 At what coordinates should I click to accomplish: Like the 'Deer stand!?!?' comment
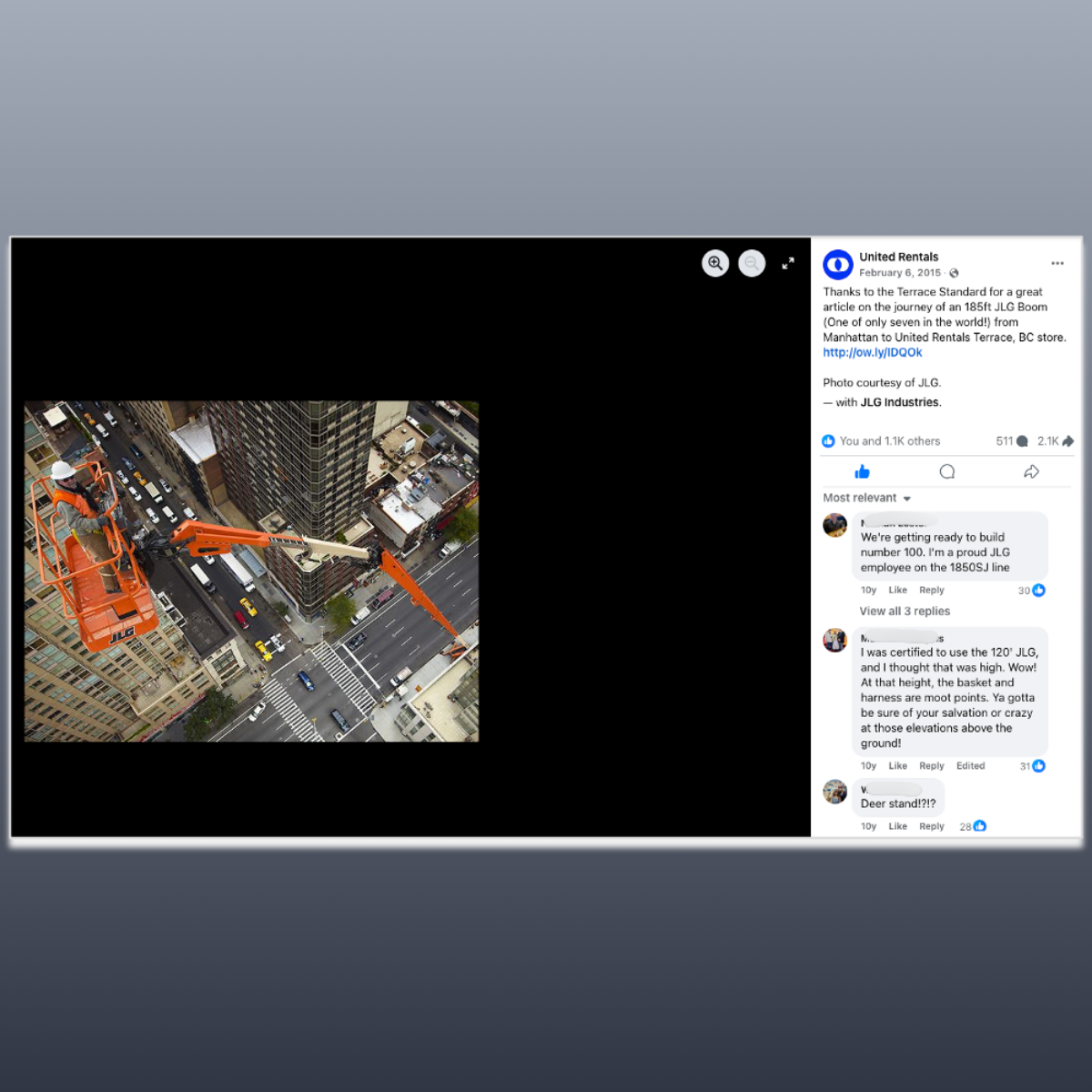click(x=897, y=826)
